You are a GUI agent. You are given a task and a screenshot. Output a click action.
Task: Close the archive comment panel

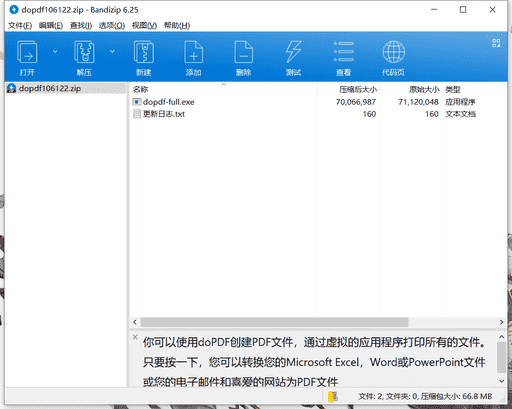(x=135, y=337)
